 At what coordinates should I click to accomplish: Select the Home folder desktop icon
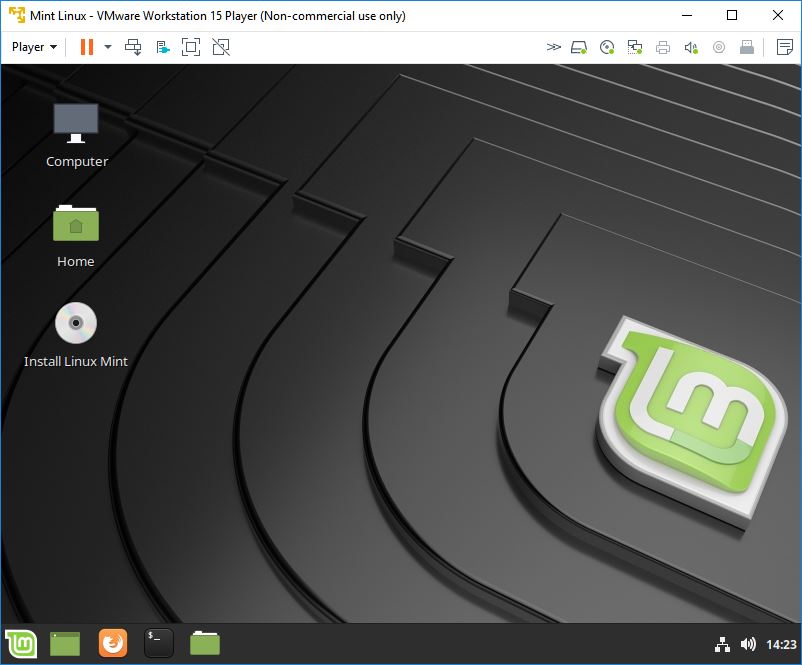76,223
